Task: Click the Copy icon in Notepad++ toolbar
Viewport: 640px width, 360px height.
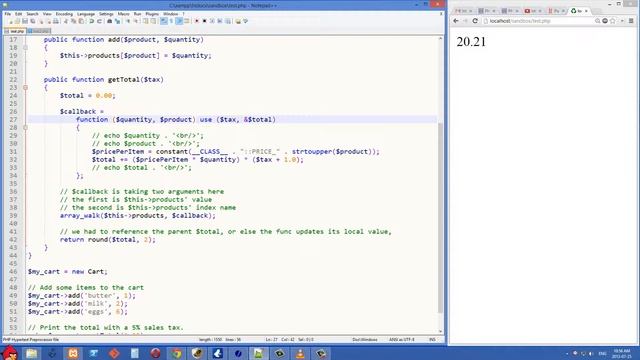Action: click(73, 21)
